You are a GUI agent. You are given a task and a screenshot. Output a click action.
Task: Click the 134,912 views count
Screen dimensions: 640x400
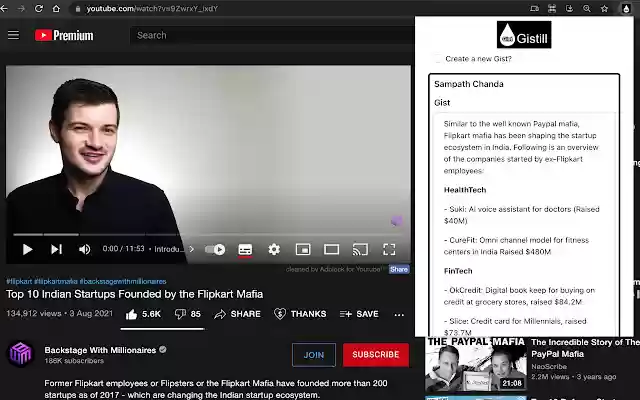[33, 313]
